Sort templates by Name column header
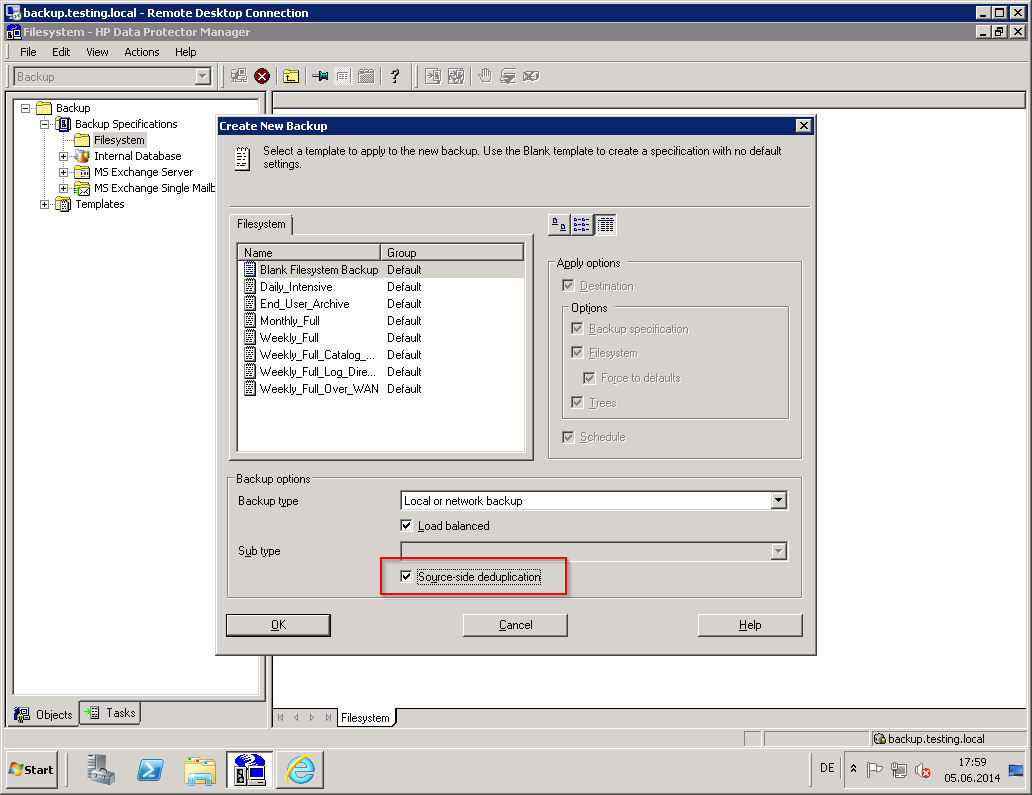This screenshot has width=1032, height=795. (309, 252)
